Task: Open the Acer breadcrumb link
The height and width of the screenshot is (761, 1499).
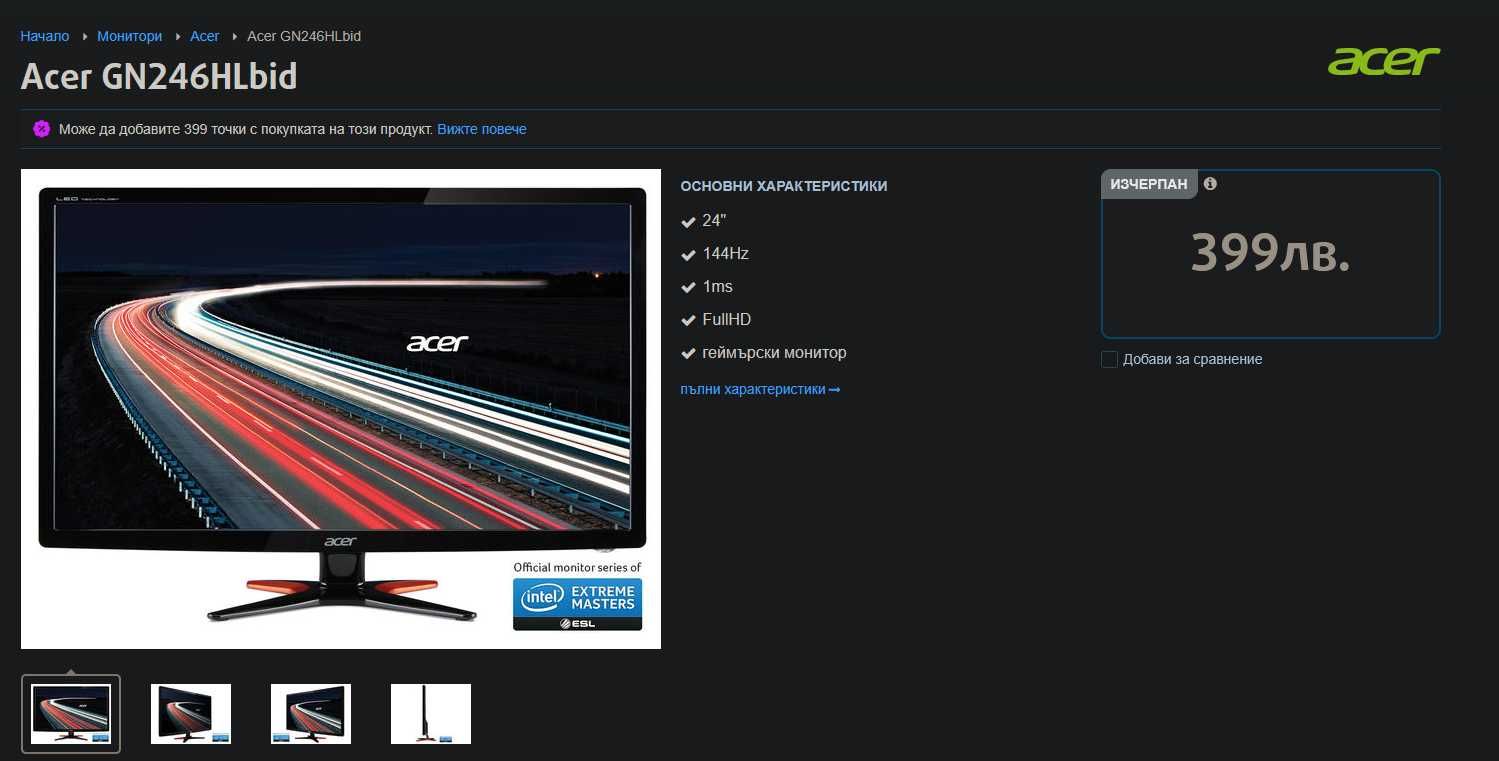Action: (205, 36)
